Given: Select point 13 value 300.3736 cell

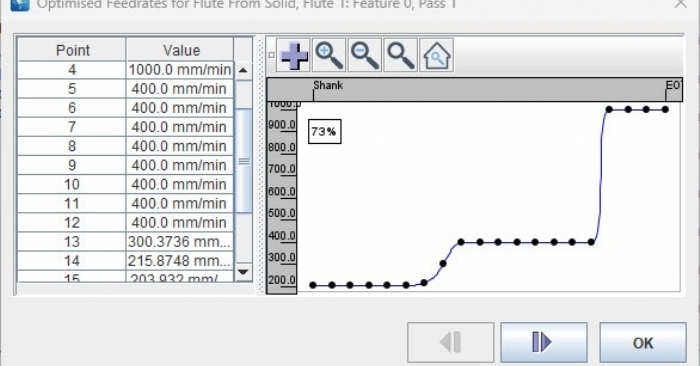Looking at the screenshot, I should click(180, 241).
